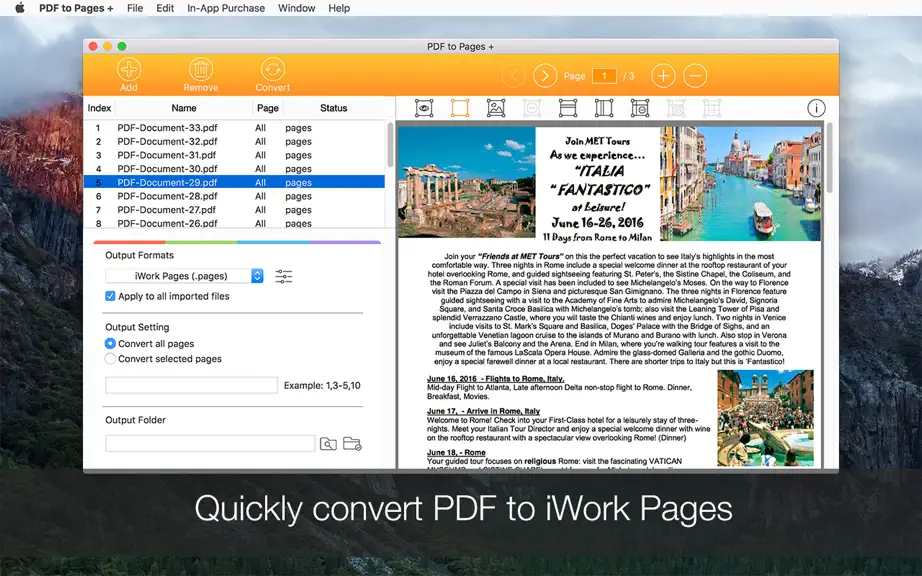Open output format options sliders icon
Image resolution: width=922 pixels, height=576 pixels.
click(x=283, y=276)
